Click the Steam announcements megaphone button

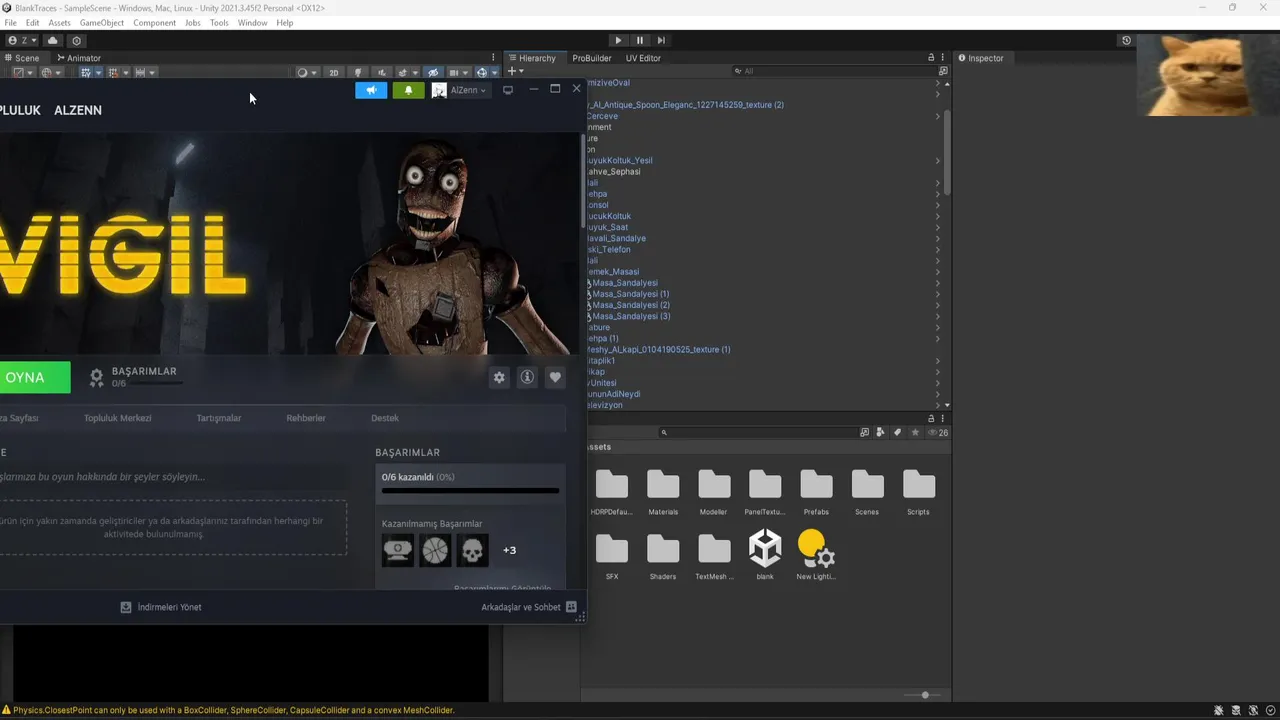coord(371,90)
